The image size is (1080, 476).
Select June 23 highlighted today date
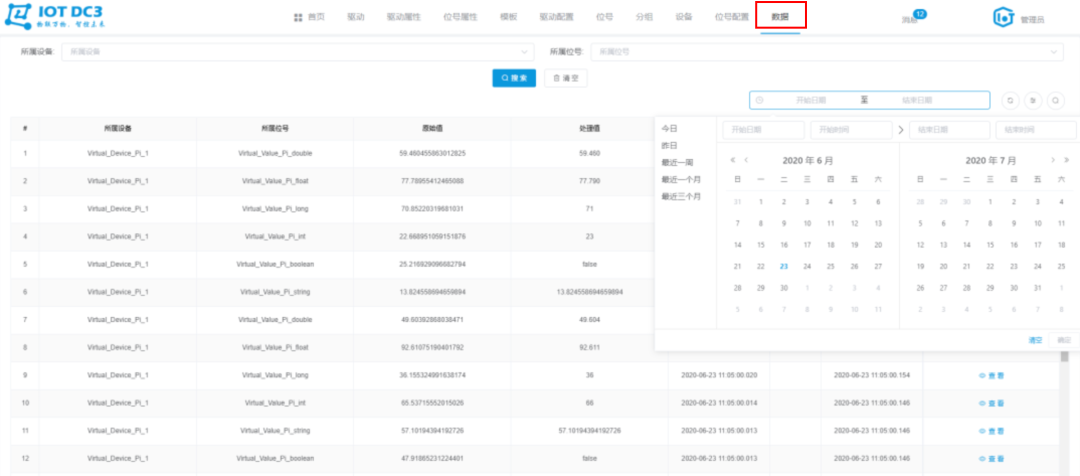tap(784, 267)
